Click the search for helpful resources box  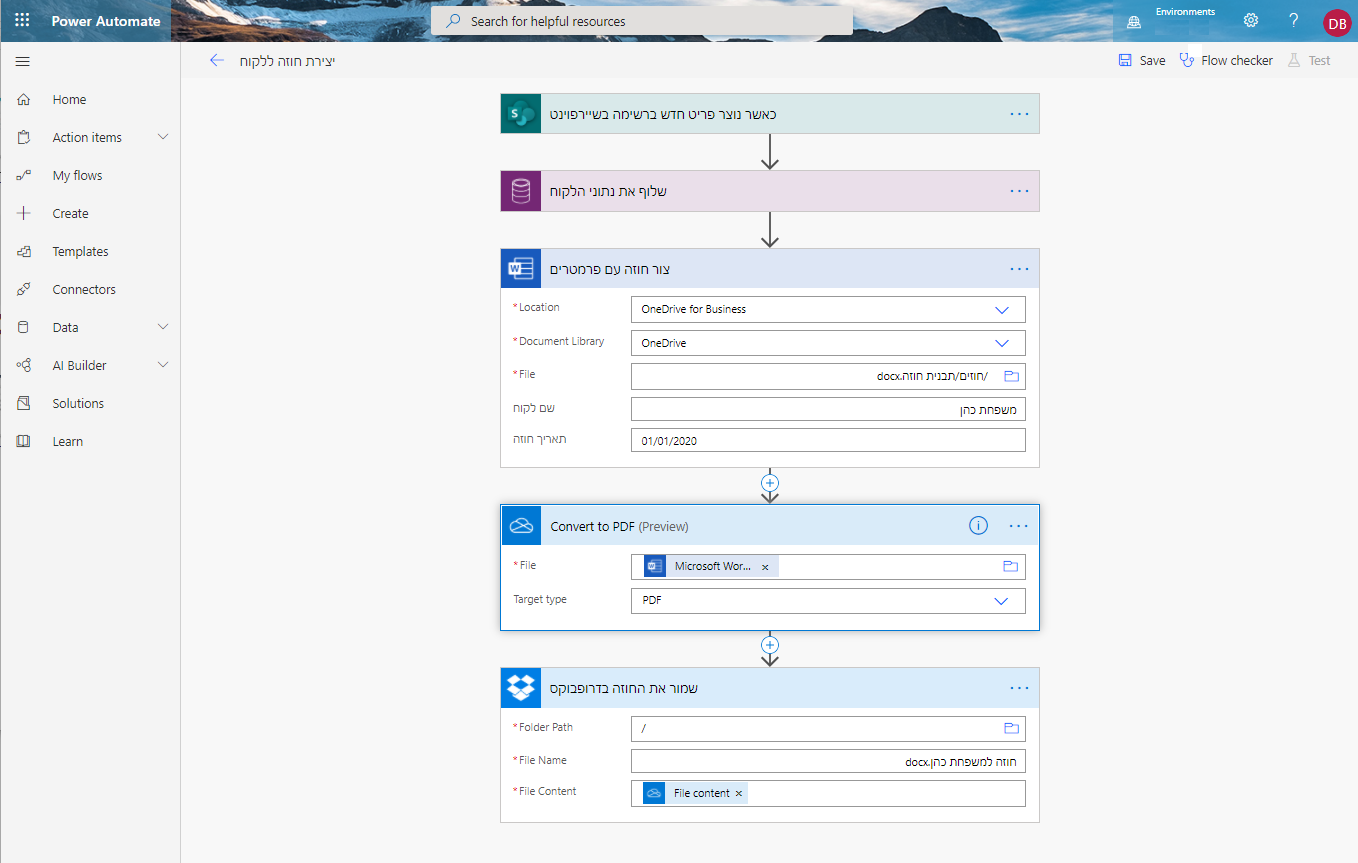click(642, 21)
